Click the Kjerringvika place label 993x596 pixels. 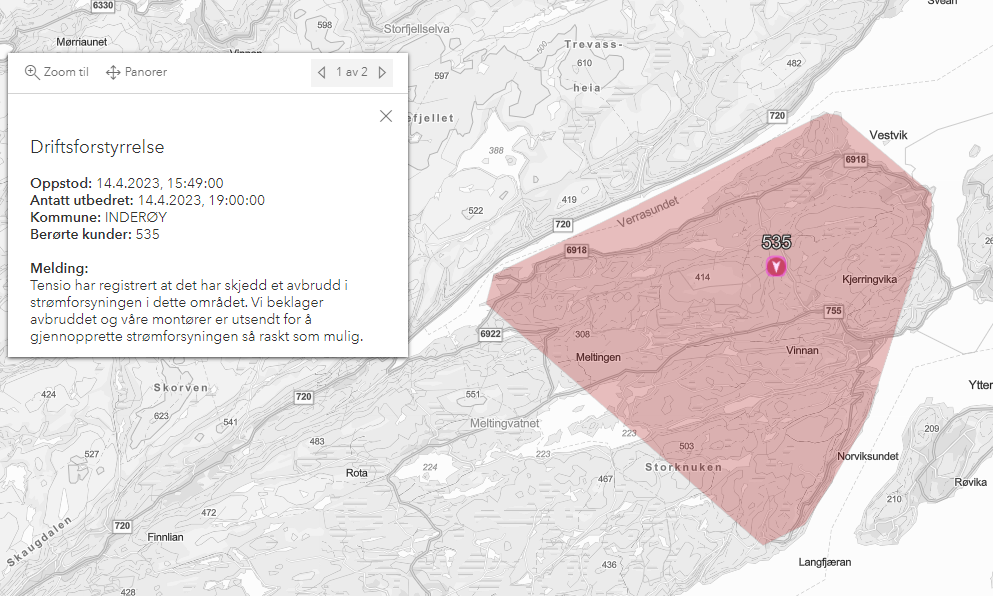pos(870,281)
